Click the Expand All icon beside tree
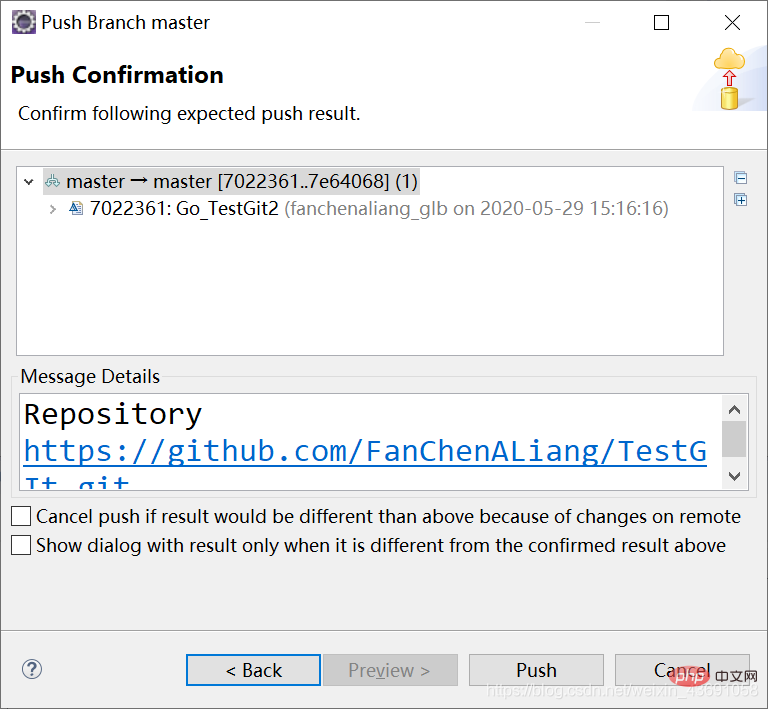The image size is (768, 709). (741, 200)
